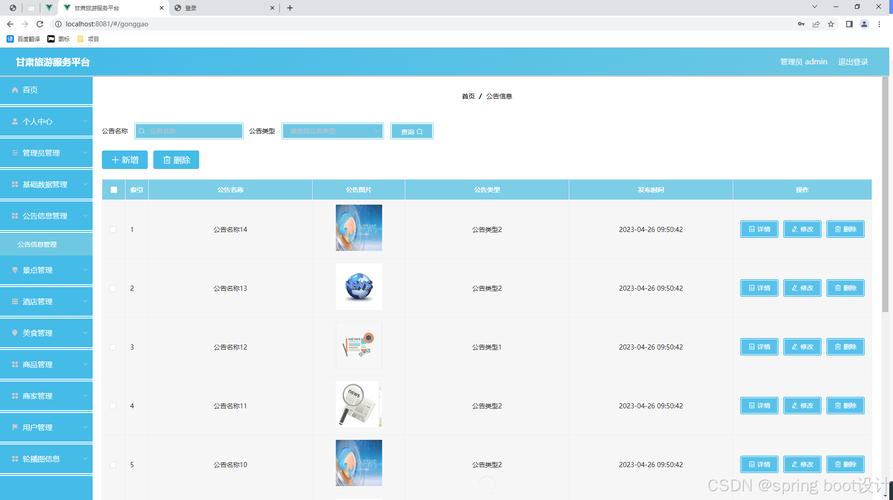Click 修改 for 公告名称13
The width and height of the screenshot is (893, 500).
click(x=802, y=288)
